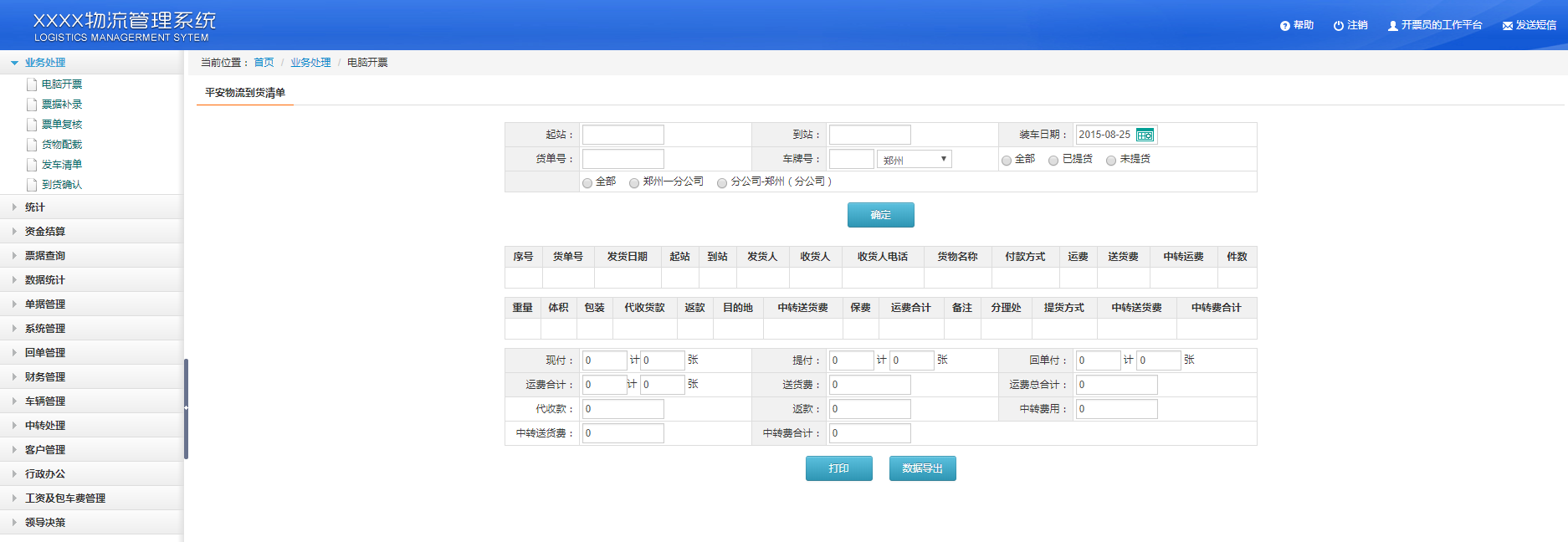Viewport: 1568px width, 542px height.
Task: Switch to the 平安物流到货清单 tab
Action: [245, 93]
